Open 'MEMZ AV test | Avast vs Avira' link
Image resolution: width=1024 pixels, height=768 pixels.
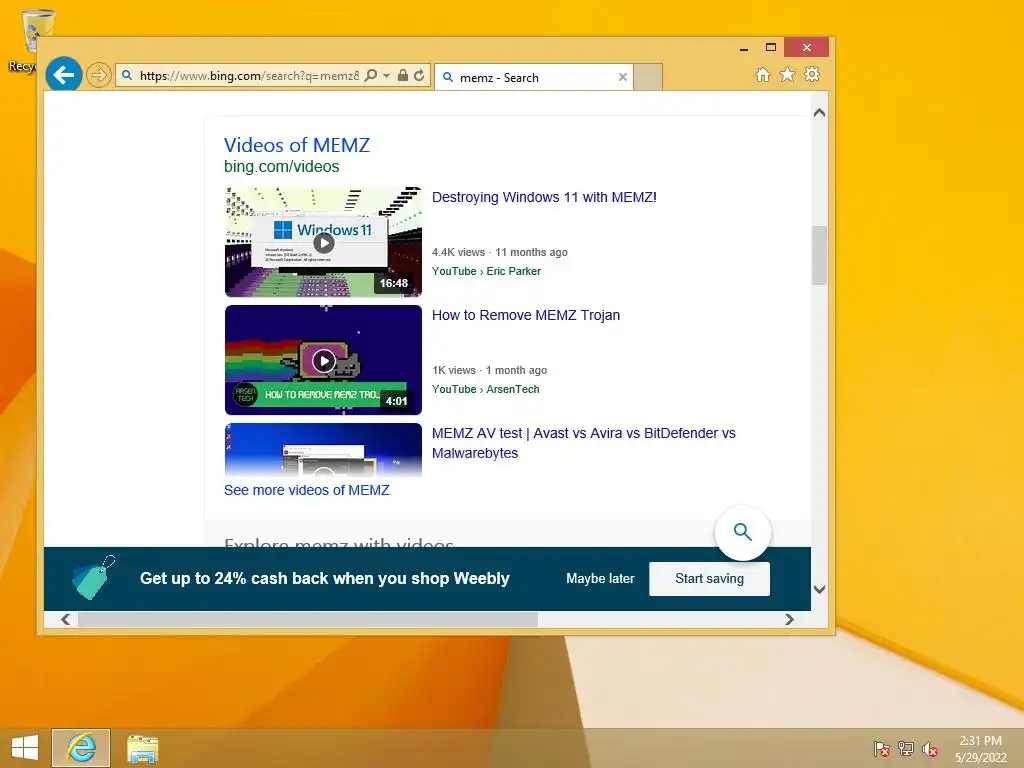(x=583, y=443)
